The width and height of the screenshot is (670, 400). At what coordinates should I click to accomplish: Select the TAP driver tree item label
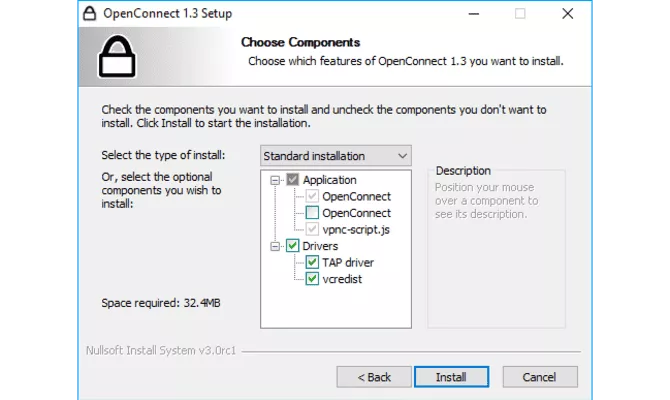pyautogui.click(x=348, y=262)
